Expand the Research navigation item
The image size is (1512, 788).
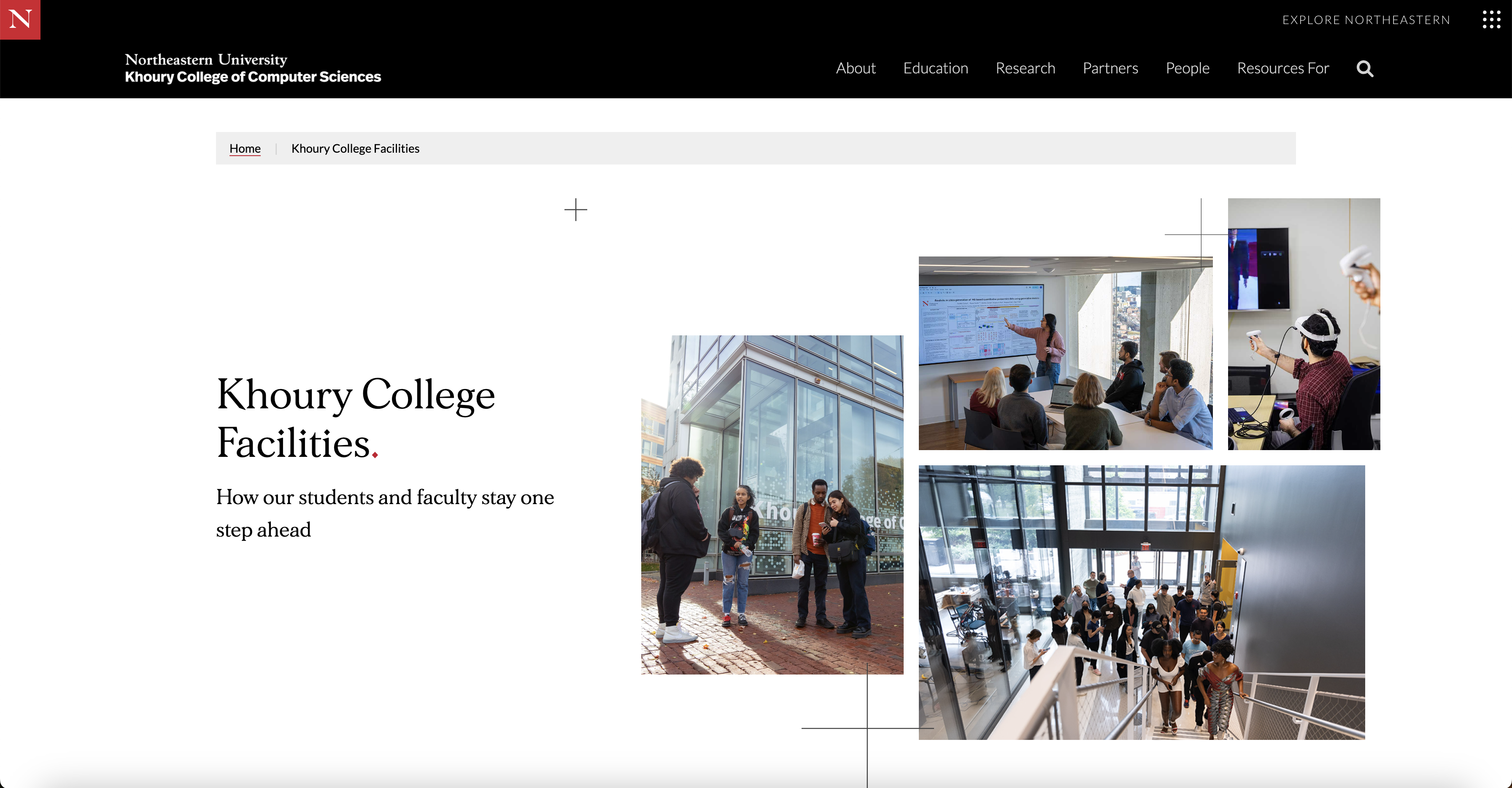click(x=1025, y=68)
